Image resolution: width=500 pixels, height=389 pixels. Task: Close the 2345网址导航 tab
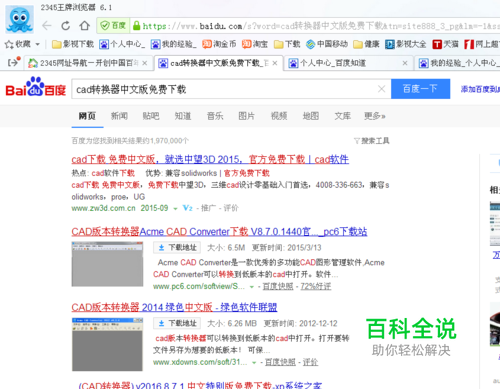(145, 63)
